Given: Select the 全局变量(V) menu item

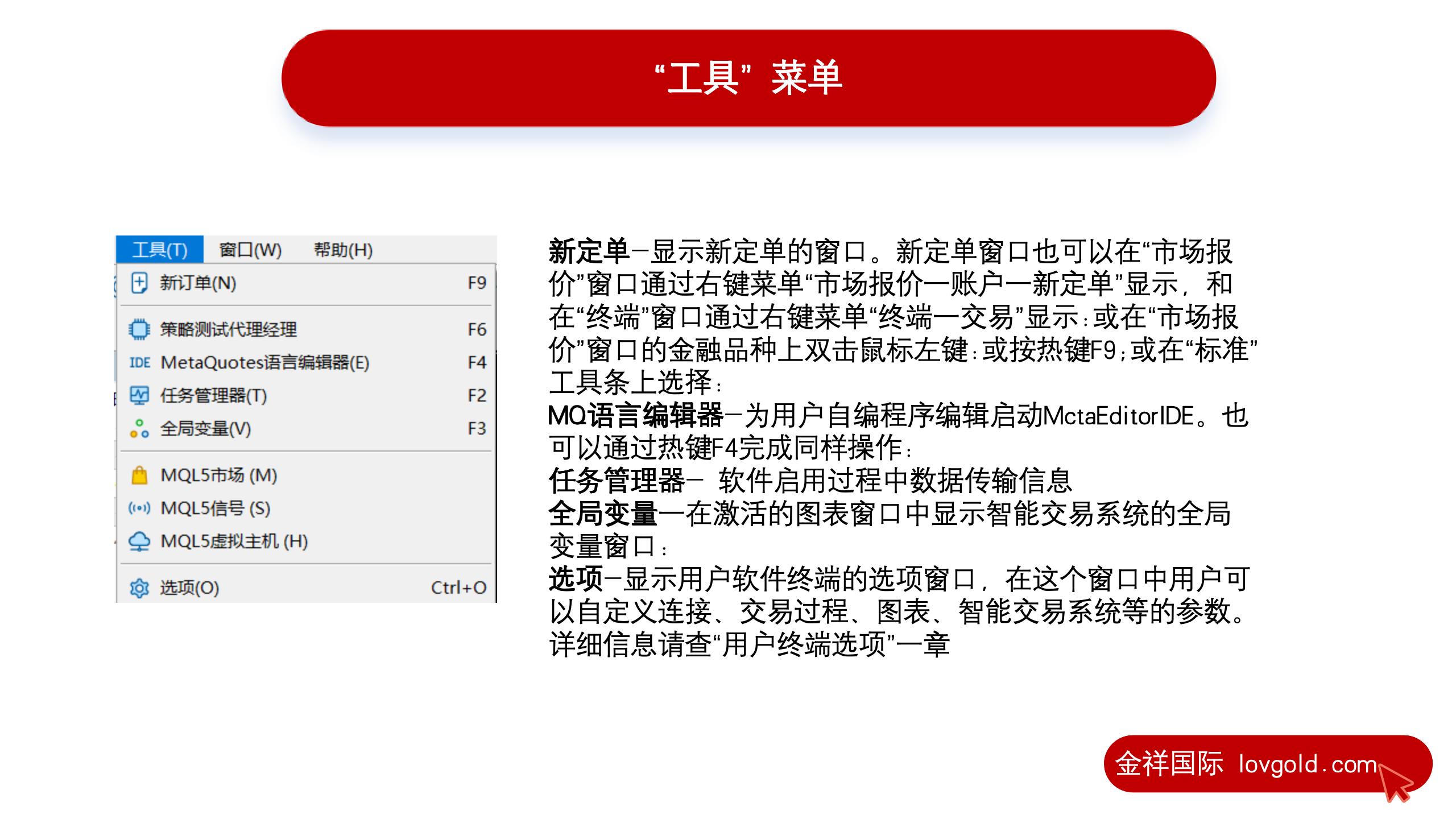Looking at the screenshot, I should (x=205, y=428).
